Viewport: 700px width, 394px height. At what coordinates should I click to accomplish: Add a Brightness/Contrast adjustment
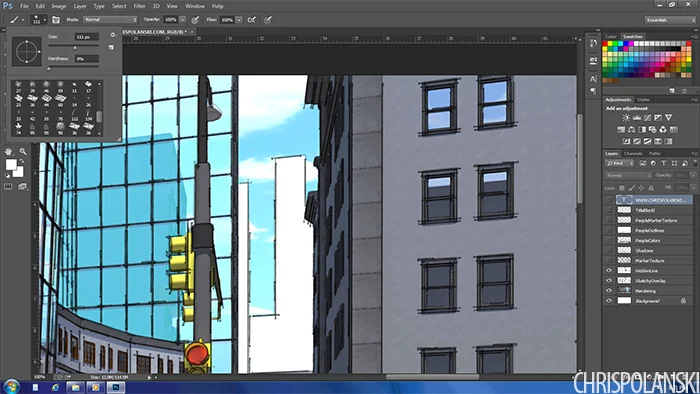pos(626,118)
